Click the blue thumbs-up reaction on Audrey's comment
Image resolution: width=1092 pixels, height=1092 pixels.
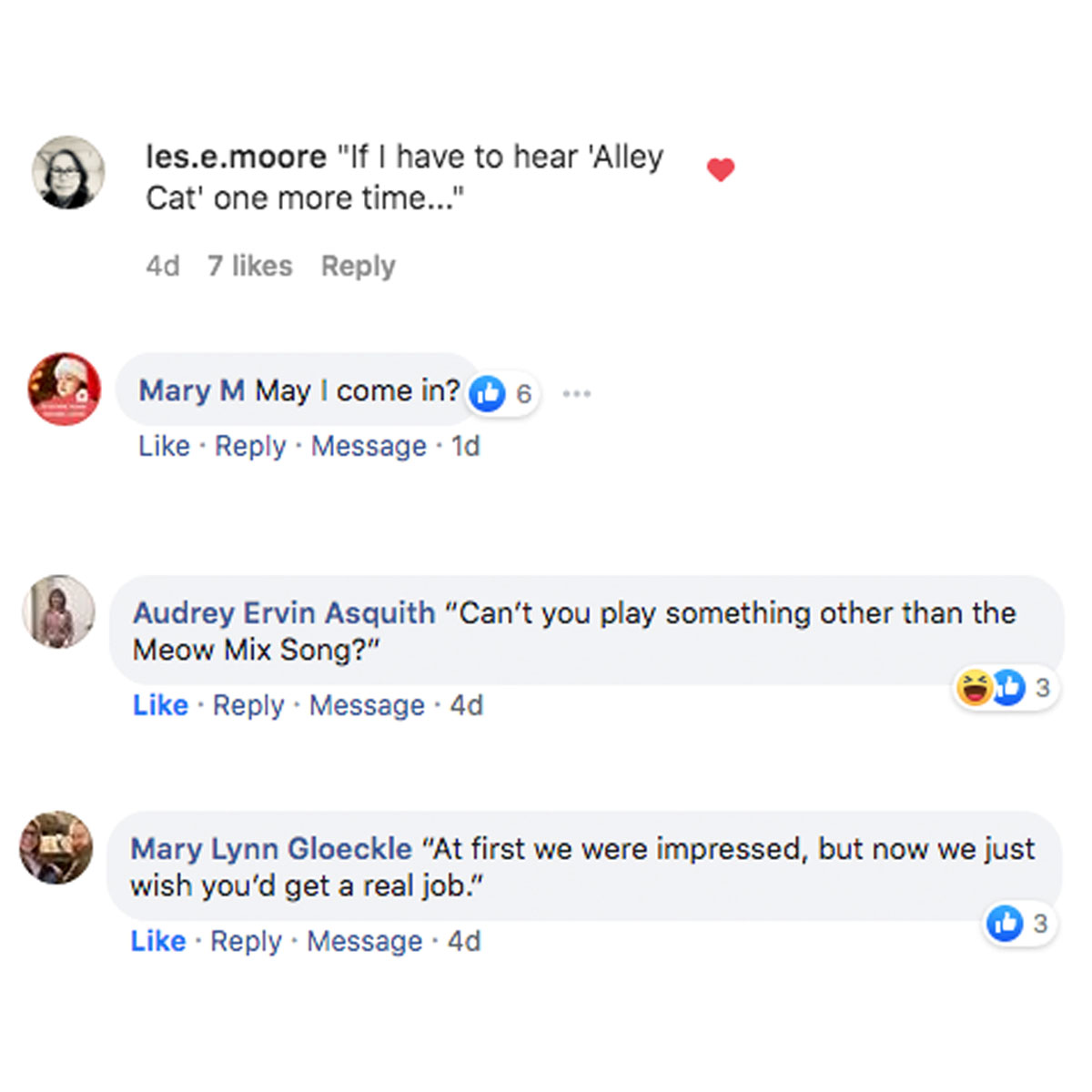pyautogui.click(x=1008, y=687)
